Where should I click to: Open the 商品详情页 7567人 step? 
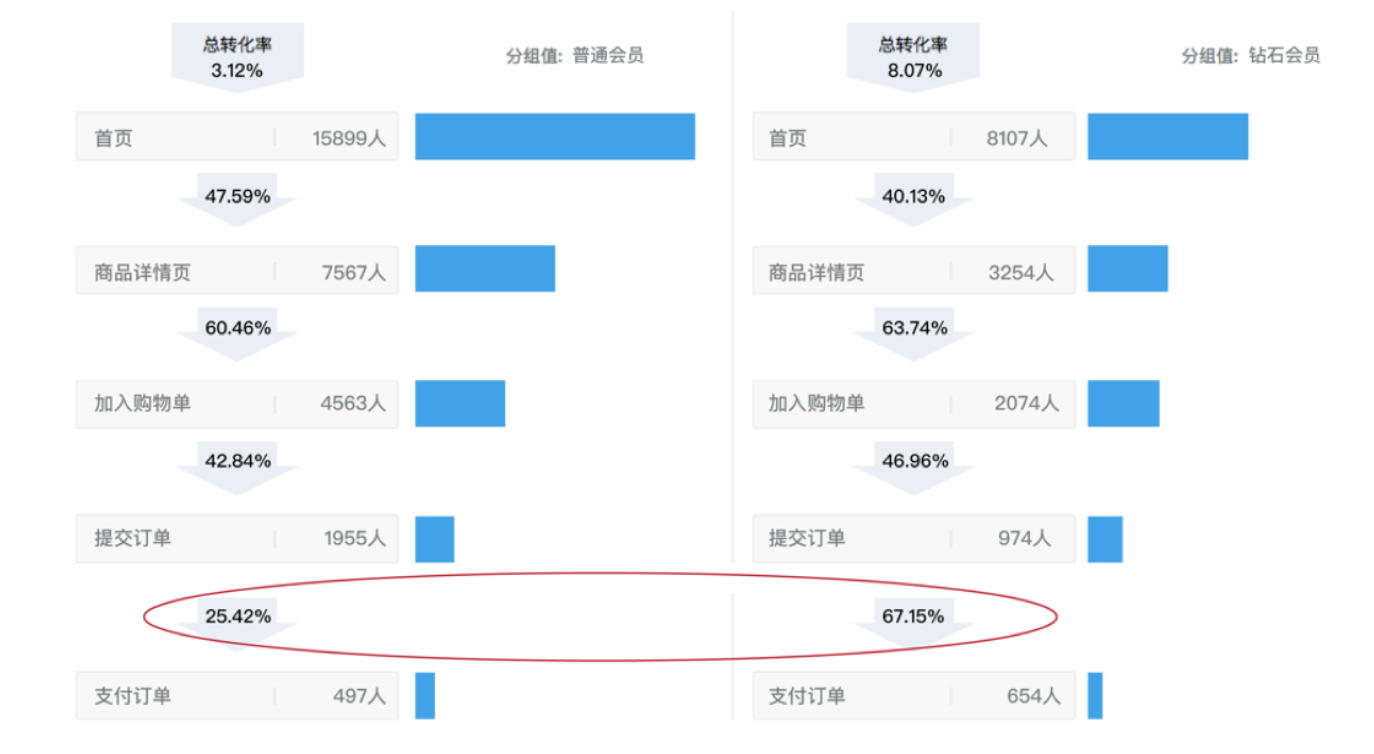click(237, 270)
